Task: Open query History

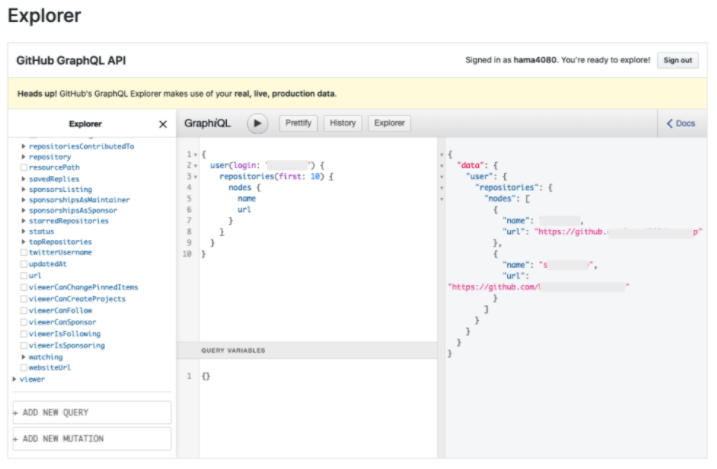Action: [x=342, y=123]
